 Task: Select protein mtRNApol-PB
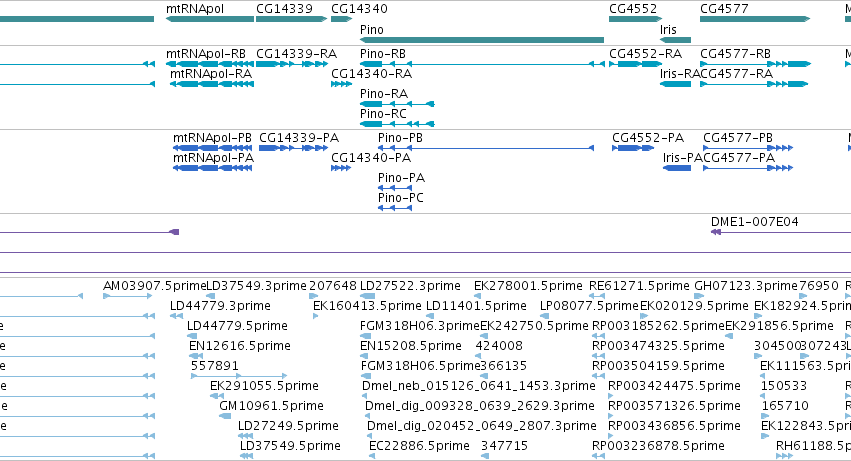tap(212, 138)
